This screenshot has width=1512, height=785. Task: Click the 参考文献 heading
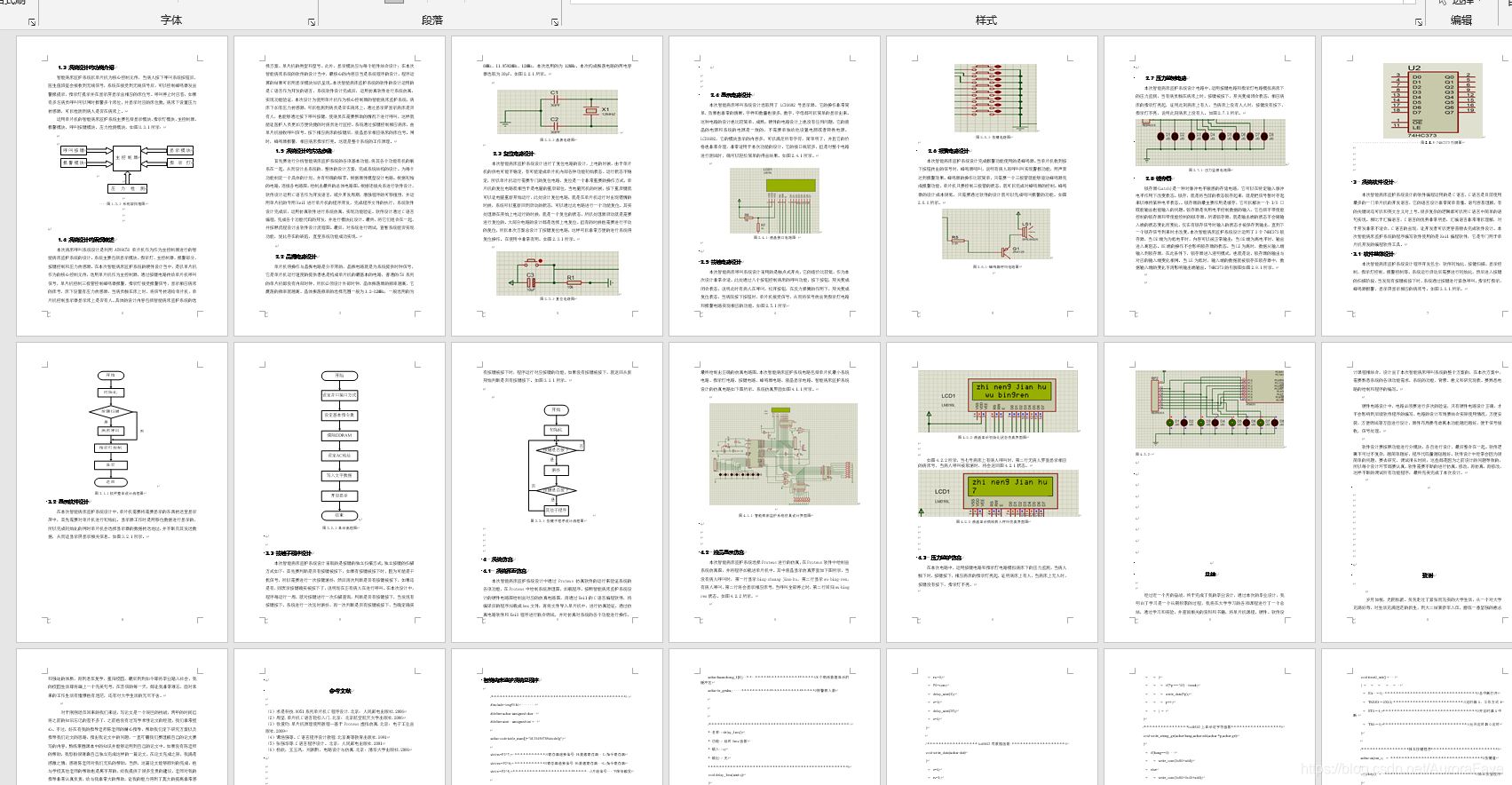tap(339, 691)
